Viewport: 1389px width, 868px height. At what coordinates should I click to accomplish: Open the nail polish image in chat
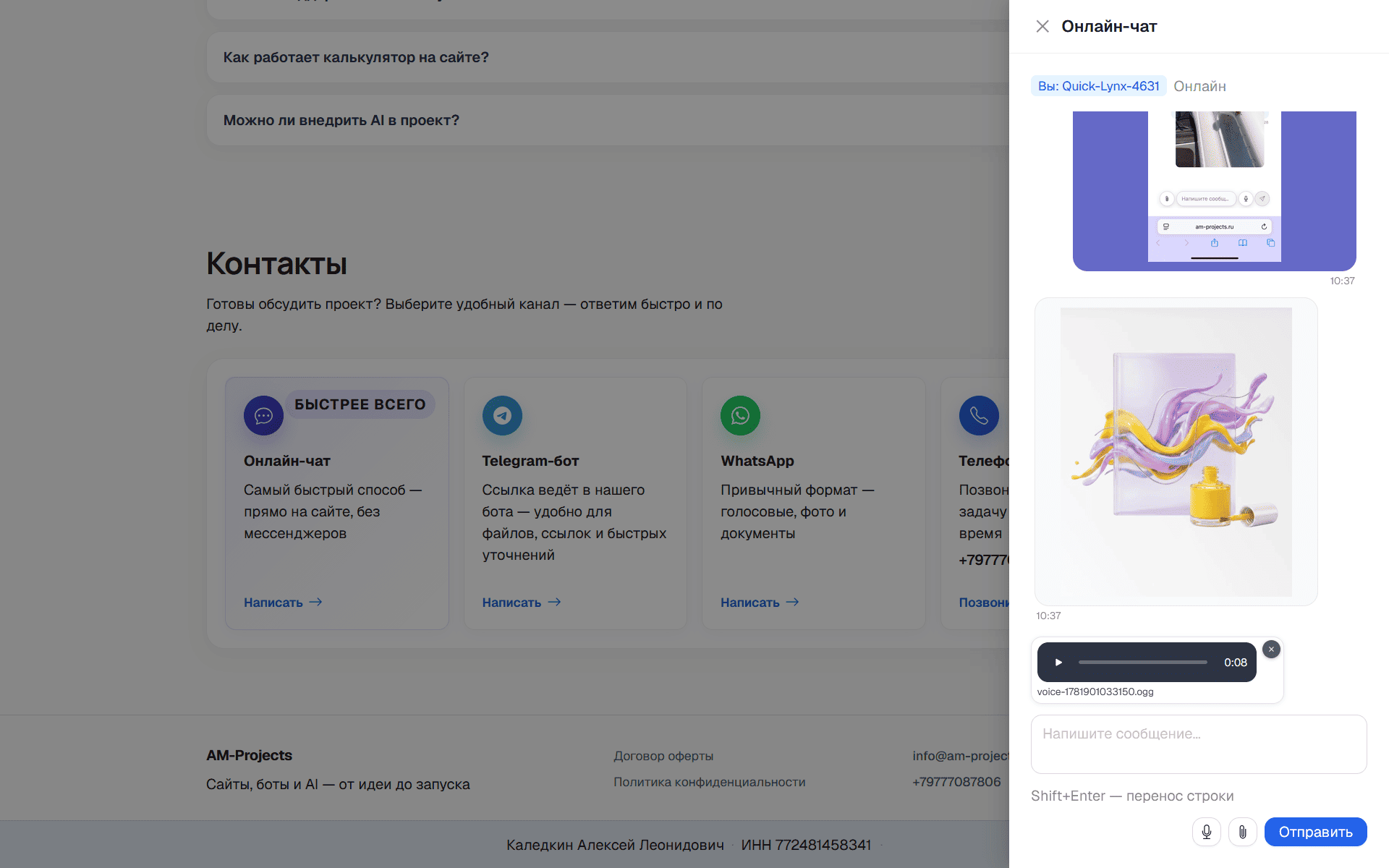tap(1176, 452)
